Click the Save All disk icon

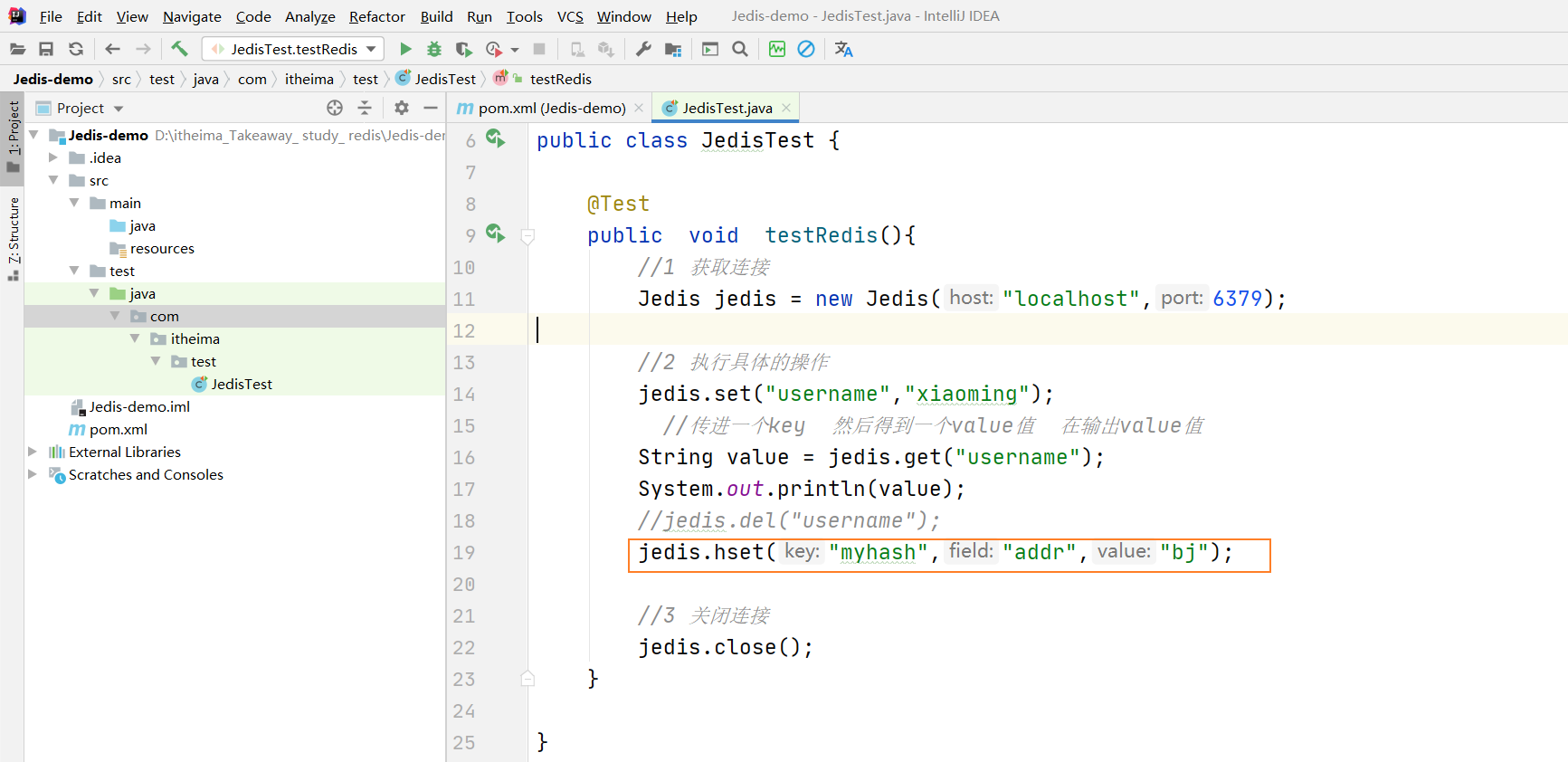46,49
